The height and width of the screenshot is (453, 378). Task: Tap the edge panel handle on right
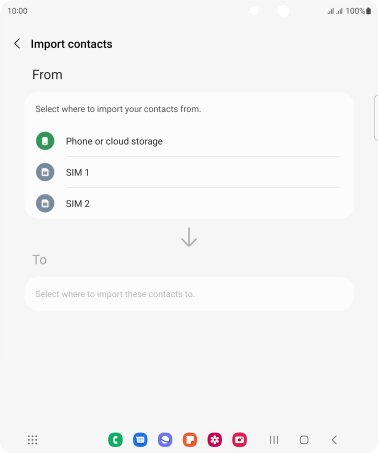[x=376, y=117]
